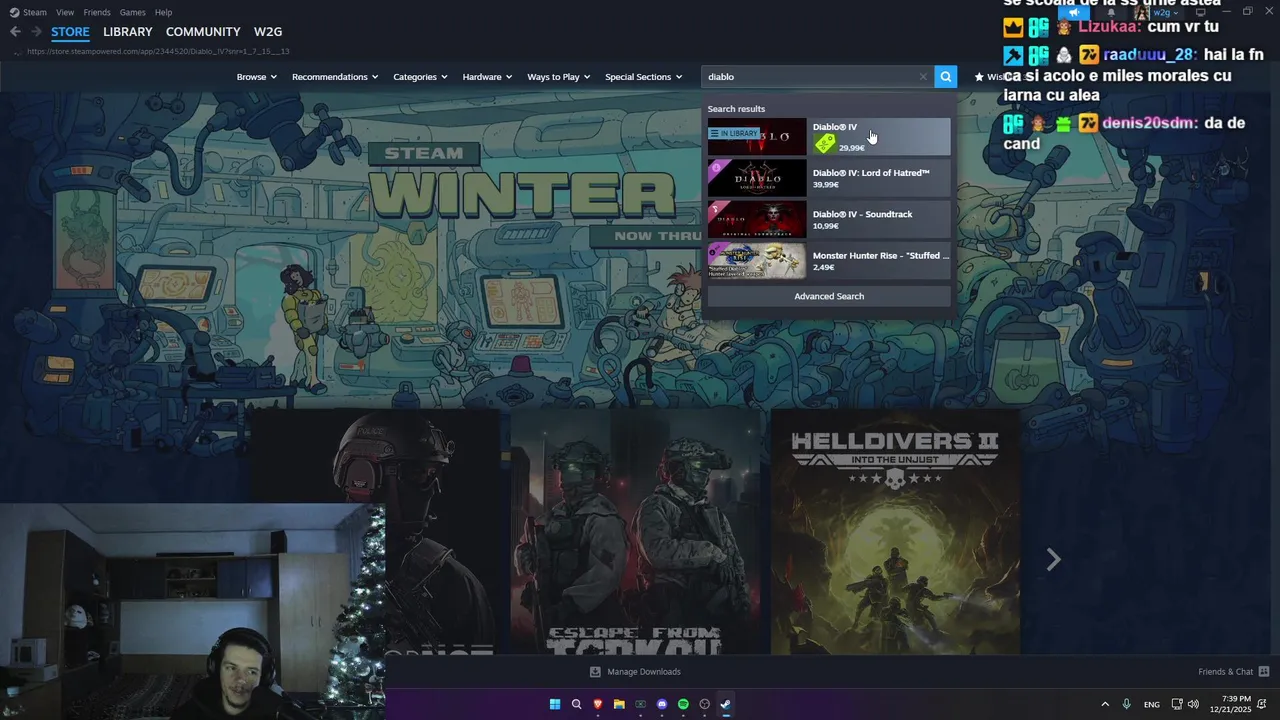The image size is (1280, 720).
Task: Click the Advanced Search button
Action: (829, 296)
